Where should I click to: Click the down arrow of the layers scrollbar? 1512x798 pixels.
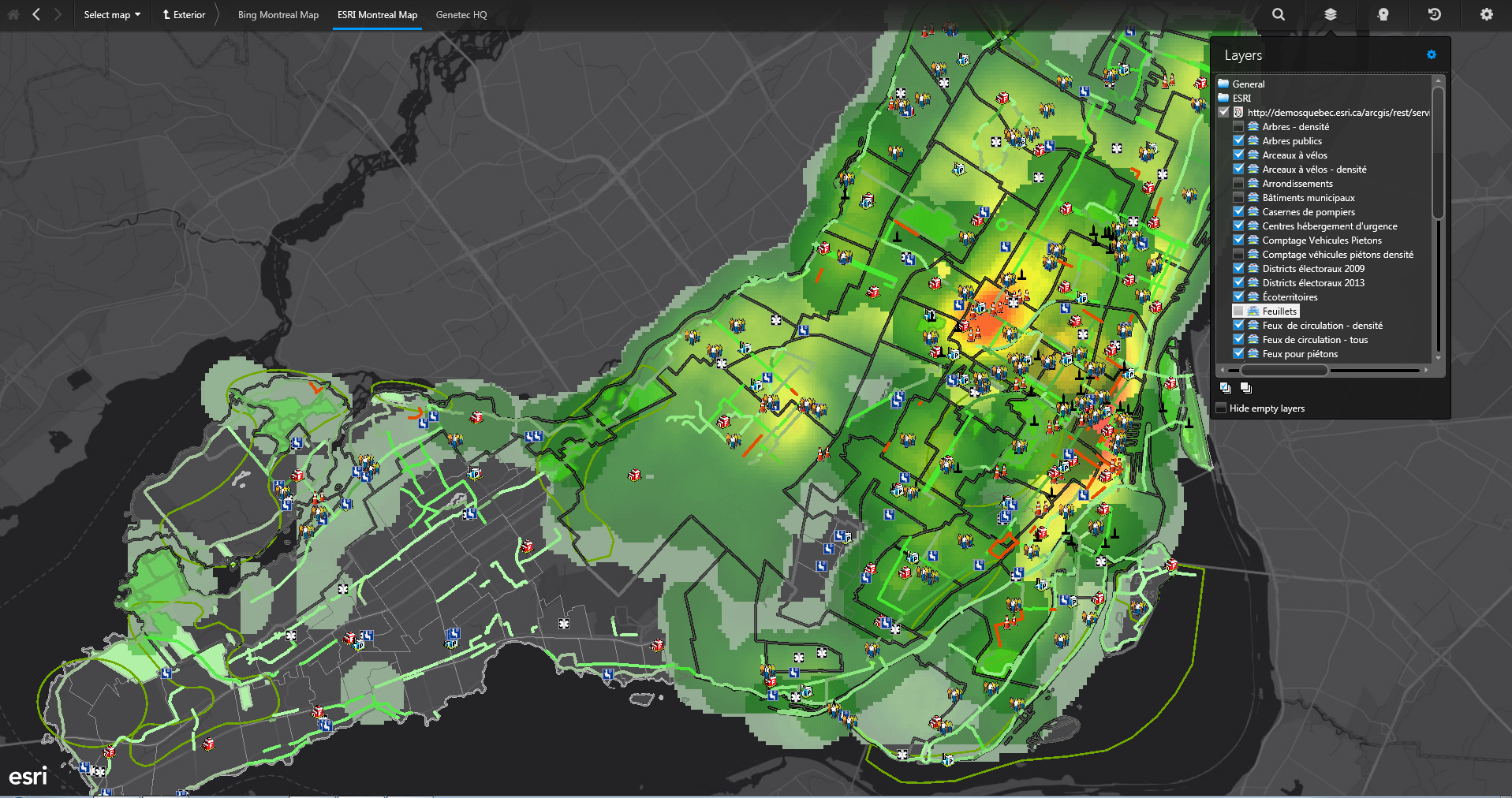pyautogui.click(x=1438, y=358)
